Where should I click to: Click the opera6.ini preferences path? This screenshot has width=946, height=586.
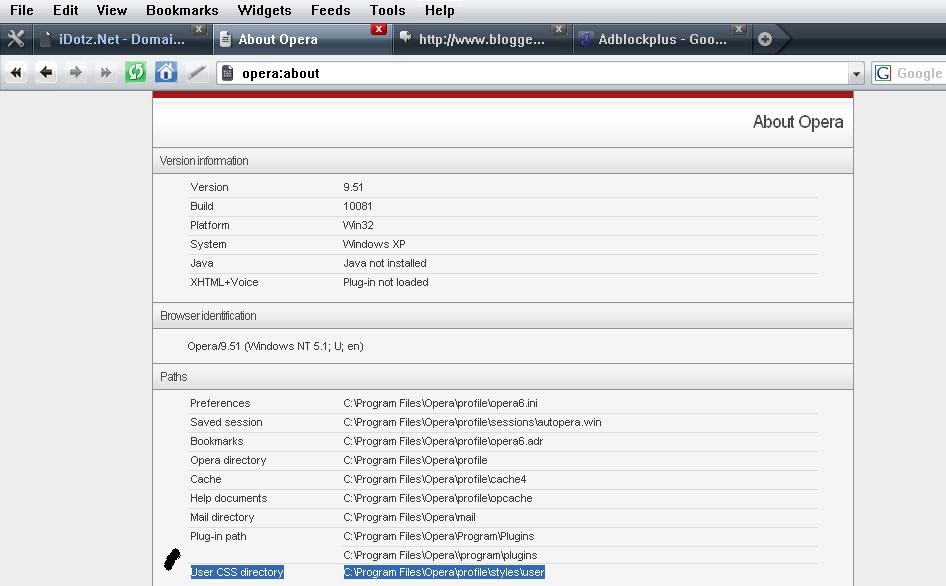[440, 403]
